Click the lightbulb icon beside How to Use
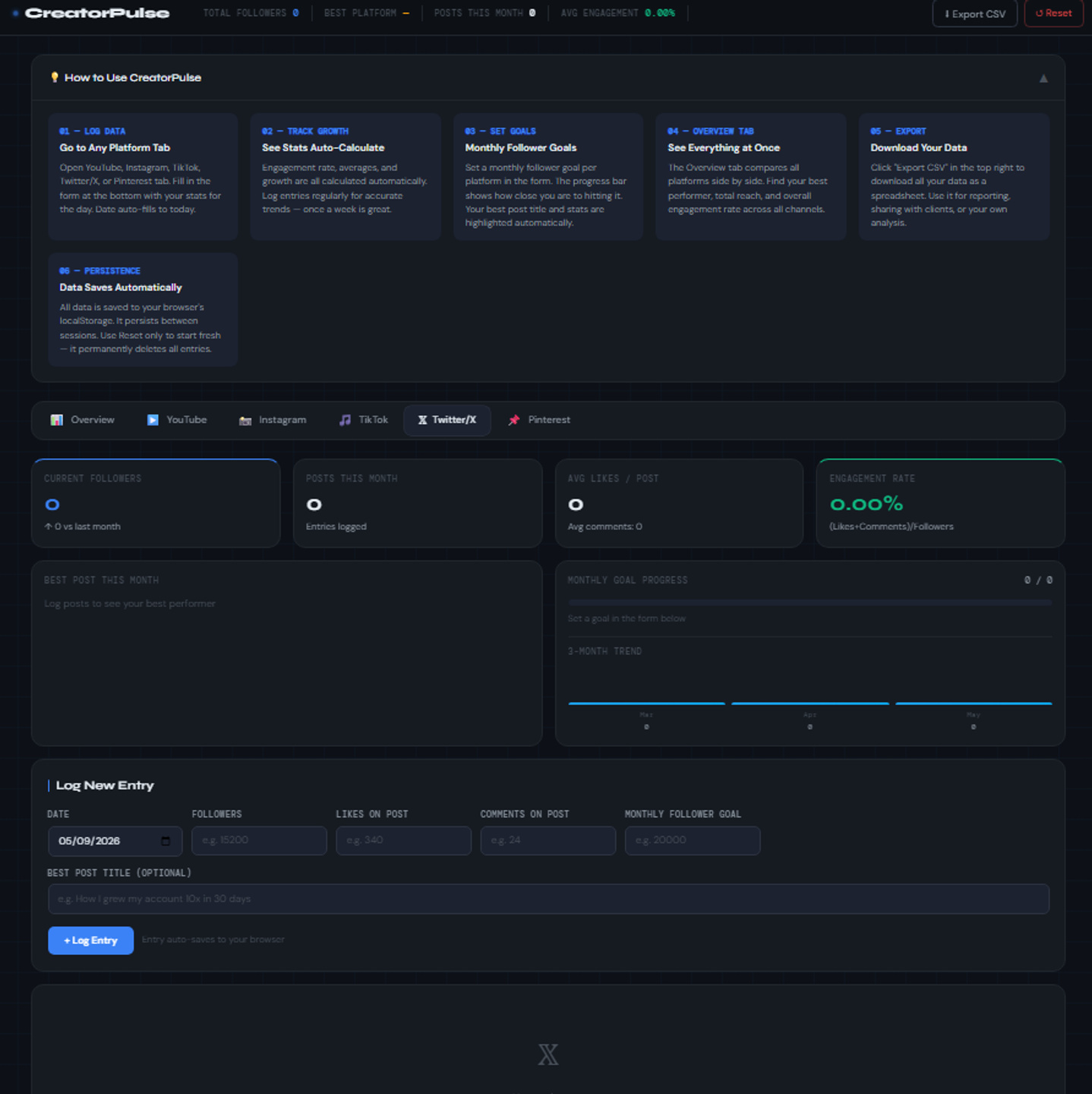This screenshot has height=1094, width=1092. (55, 77)
